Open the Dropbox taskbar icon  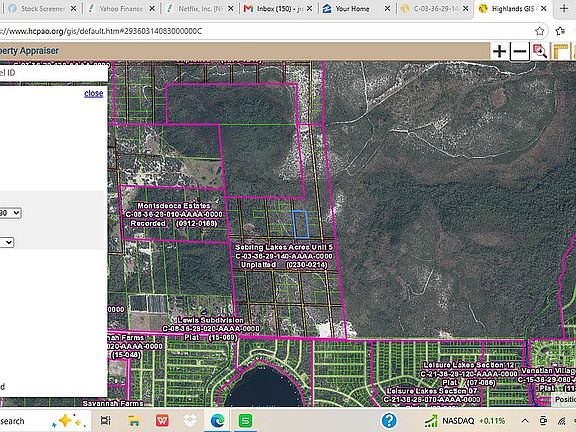click(x=190, y=420)
